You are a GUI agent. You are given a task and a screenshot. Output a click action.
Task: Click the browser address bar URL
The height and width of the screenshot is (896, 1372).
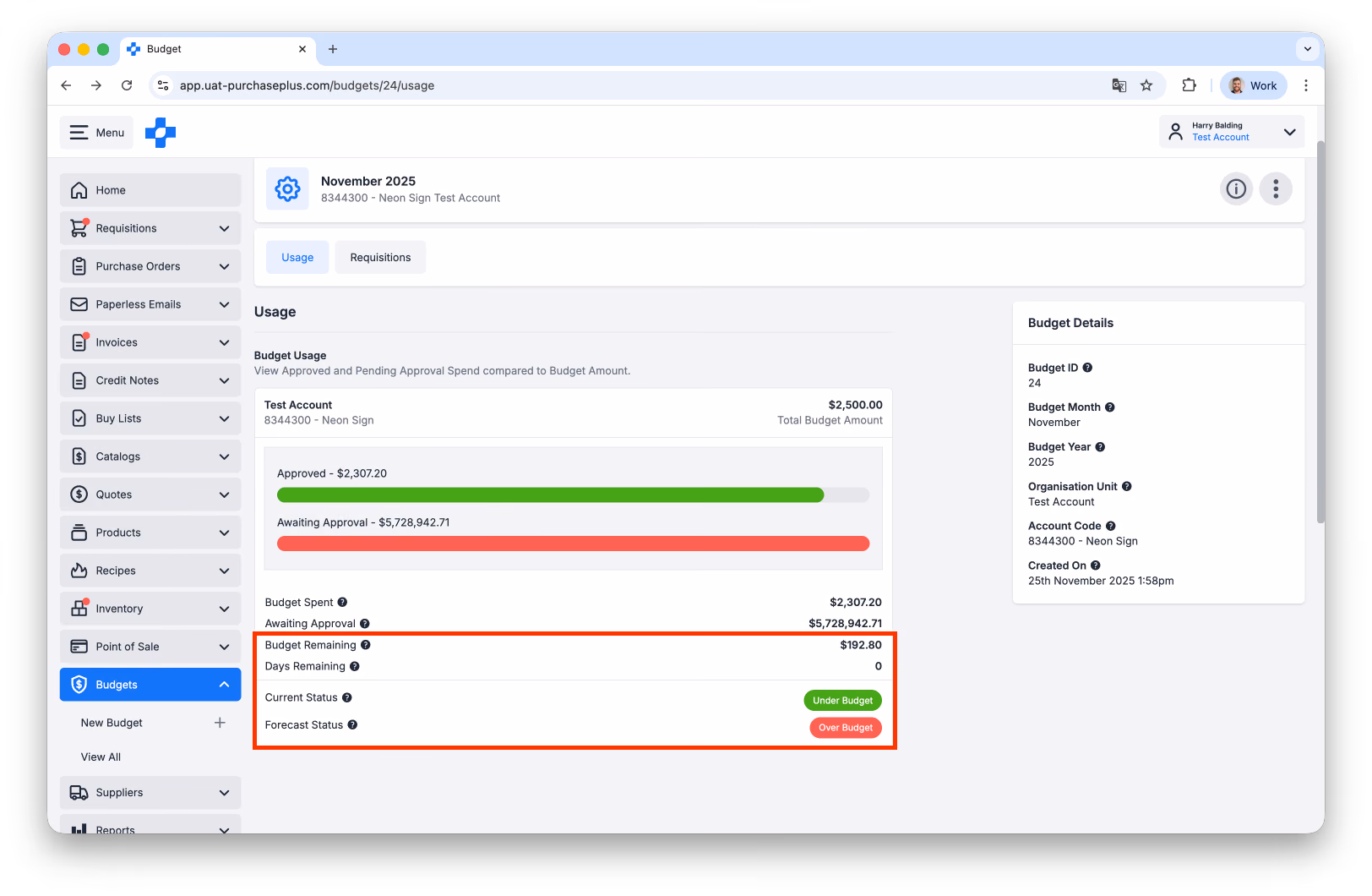click(x=307, y=85)
